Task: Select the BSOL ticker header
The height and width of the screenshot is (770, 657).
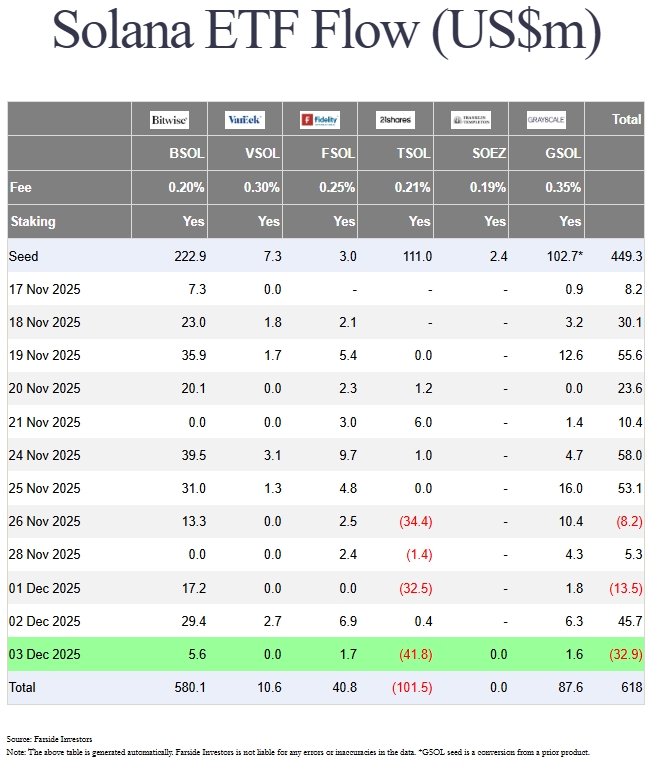Action: (188, 154)
